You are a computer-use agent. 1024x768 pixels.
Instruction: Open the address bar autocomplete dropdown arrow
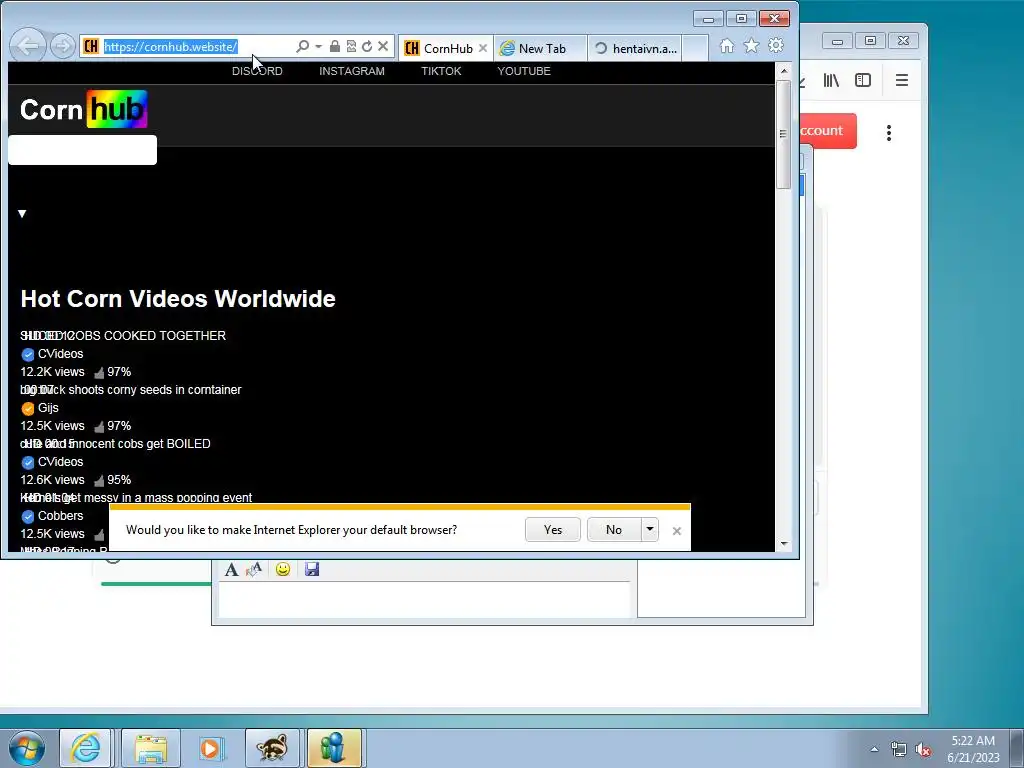coord(318,46)
